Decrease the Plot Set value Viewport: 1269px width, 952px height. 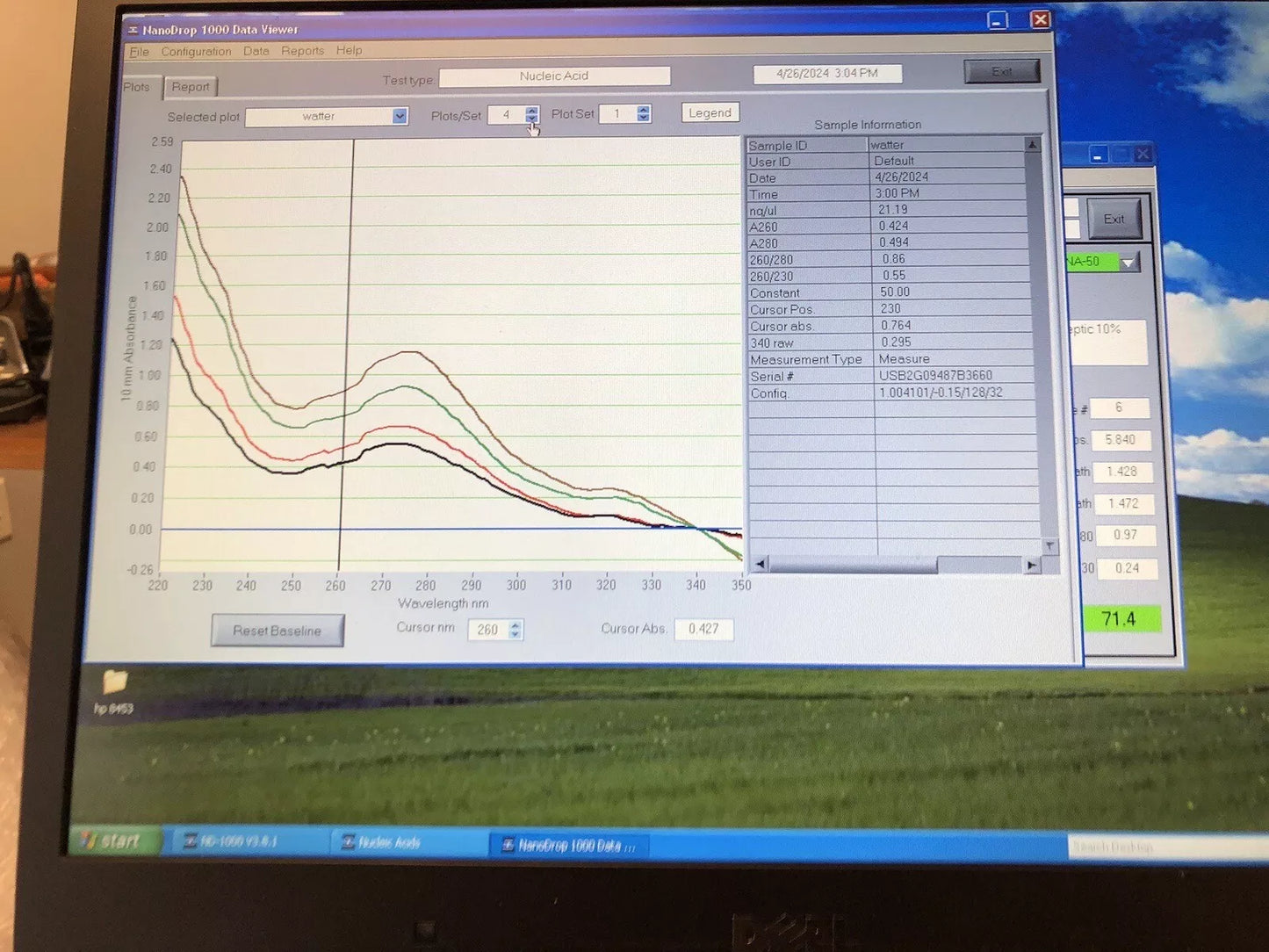644,118
